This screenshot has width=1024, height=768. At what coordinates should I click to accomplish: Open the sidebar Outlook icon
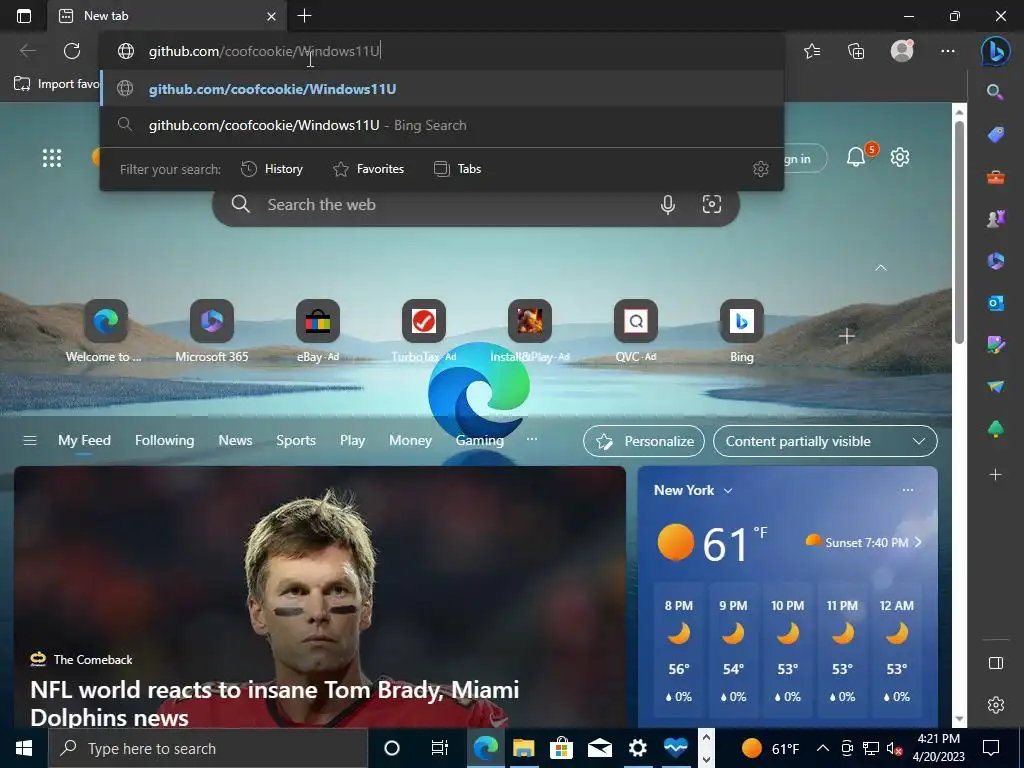(995, 303)
